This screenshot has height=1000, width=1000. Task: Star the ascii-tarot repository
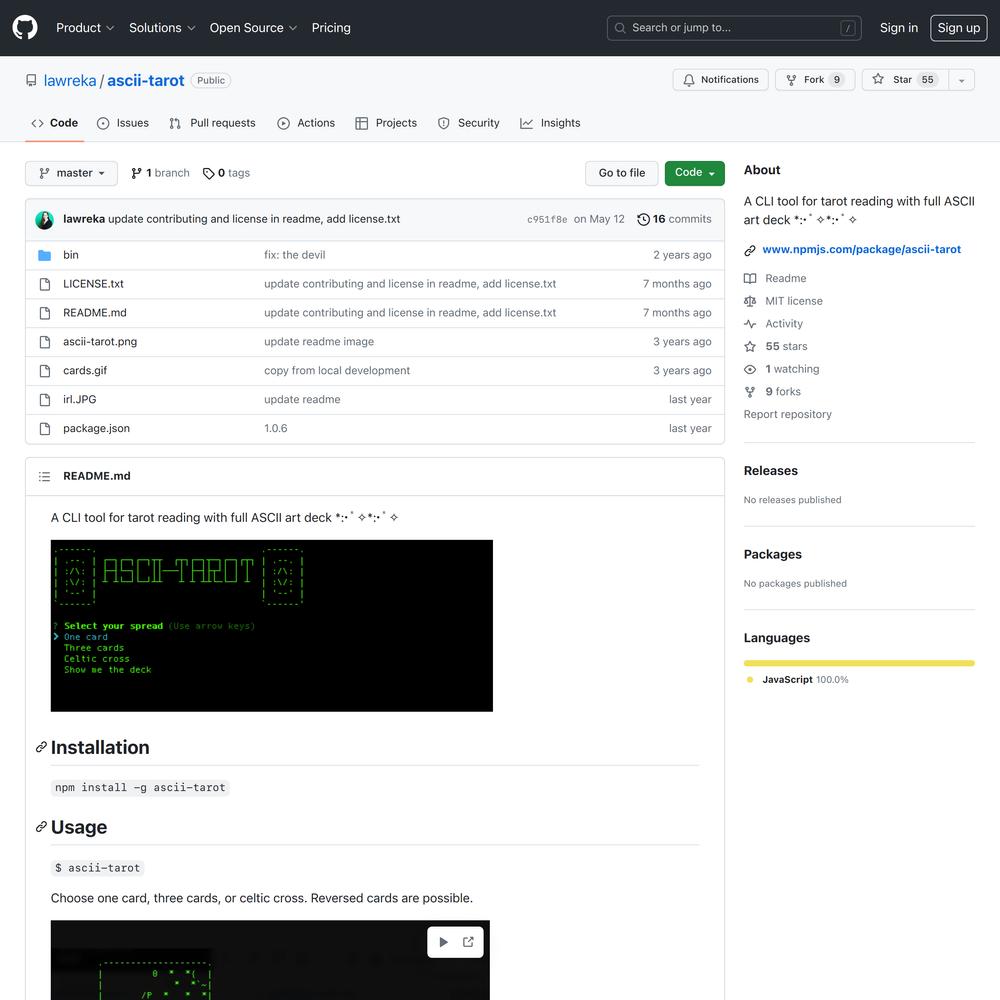pos(905,80)
